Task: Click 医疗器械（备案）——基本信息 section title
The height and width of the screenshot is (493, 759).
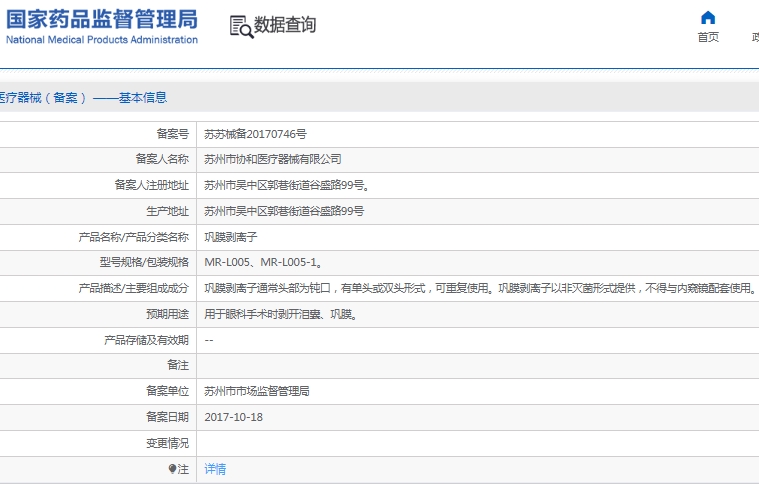Action: (x=83, y=98)
